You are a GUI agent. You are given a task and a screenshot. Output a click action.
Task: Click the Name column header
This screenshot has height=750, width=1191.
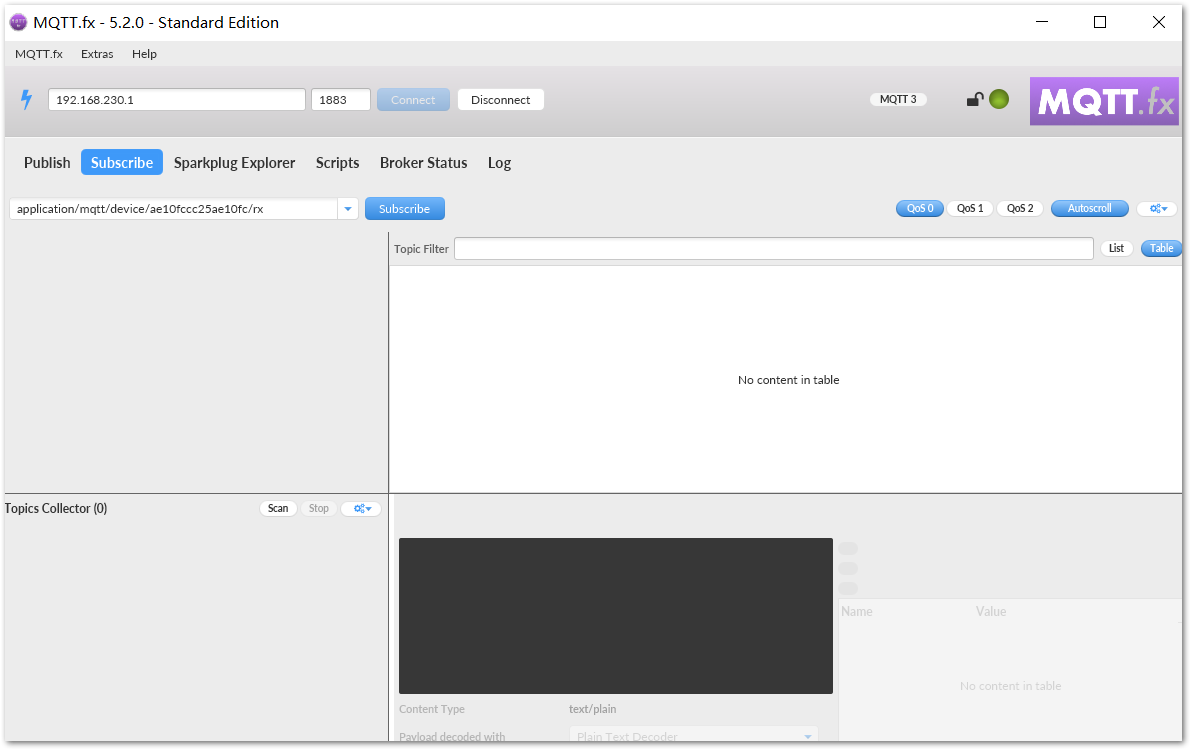click(857, 611)
